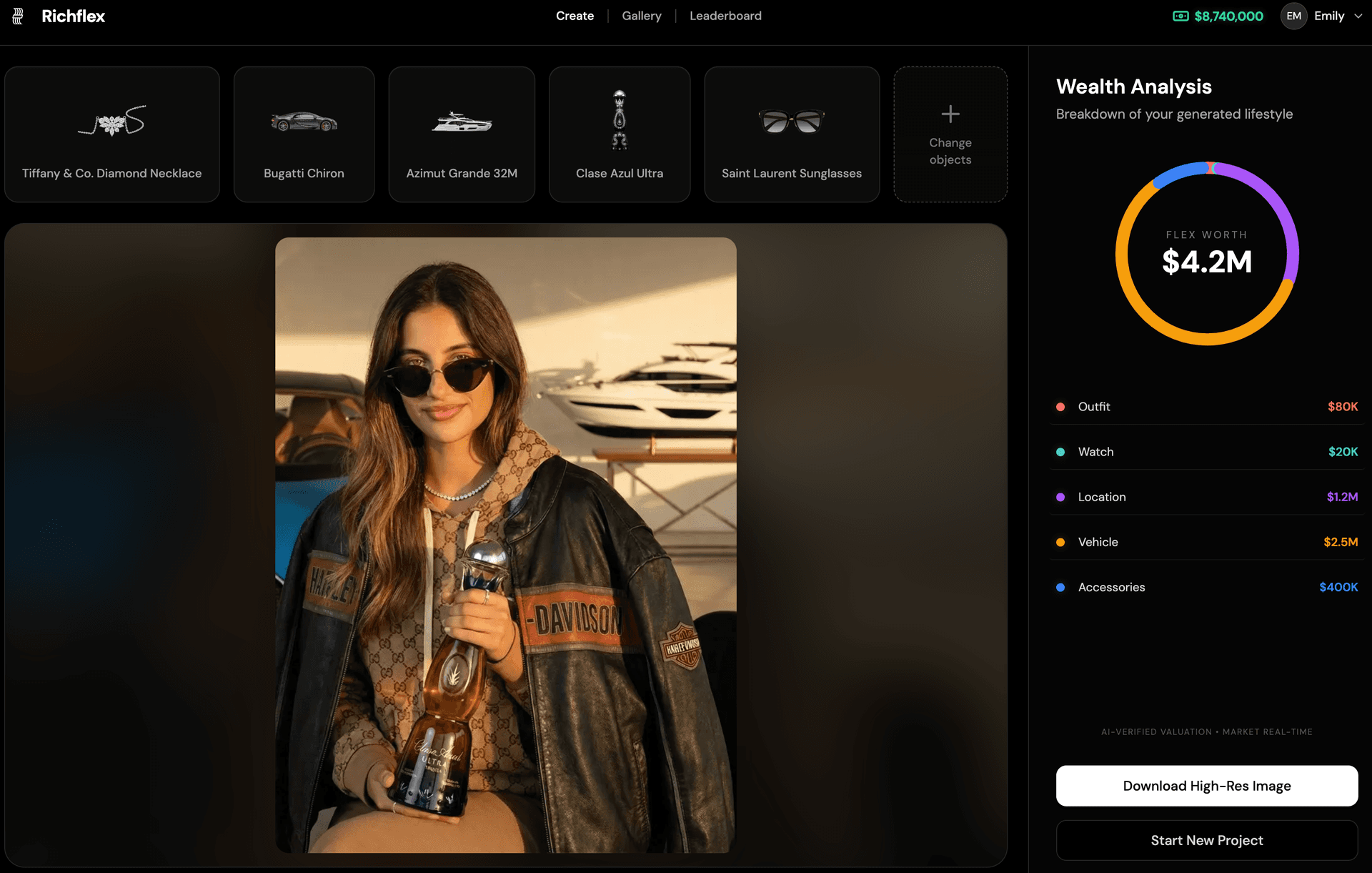1372x873 pixels.
Task: Open the Leaderboard page
Action: point(725,16)
